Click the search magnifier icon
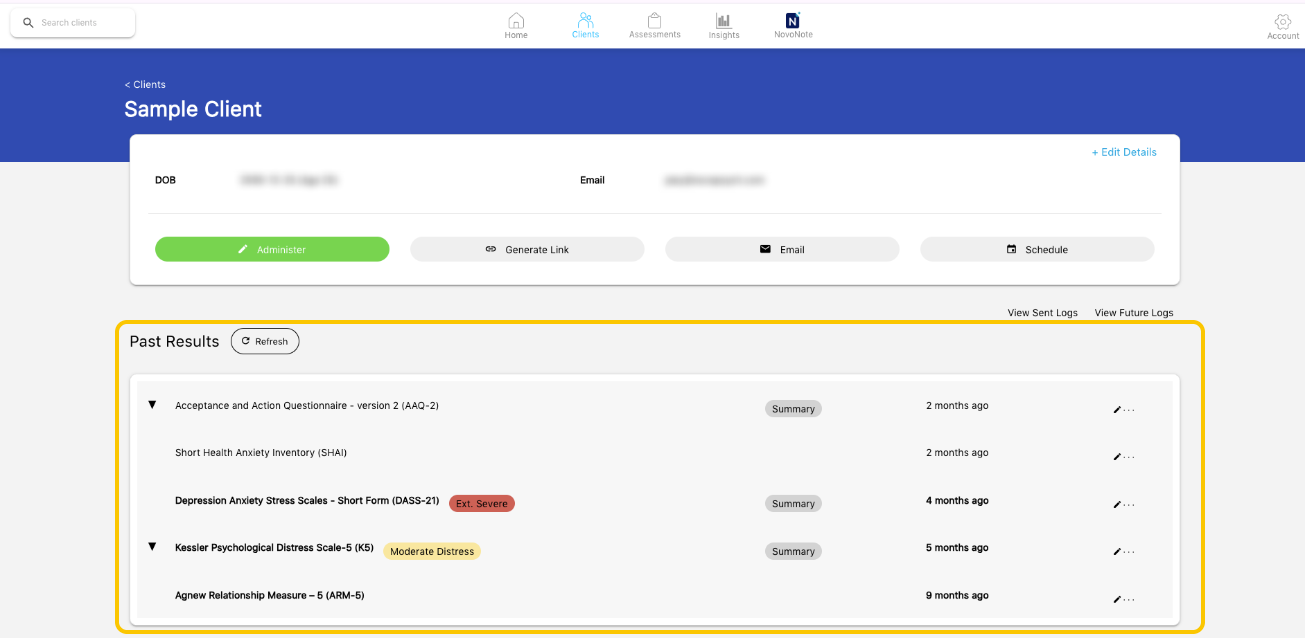 28,23
